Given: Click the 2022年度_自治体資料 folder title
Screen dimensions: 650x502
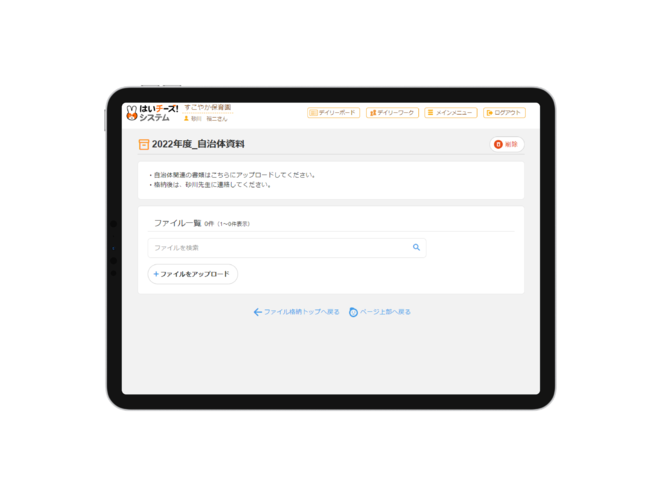Looking at the screenshot, I should click(x=198, y=144).
